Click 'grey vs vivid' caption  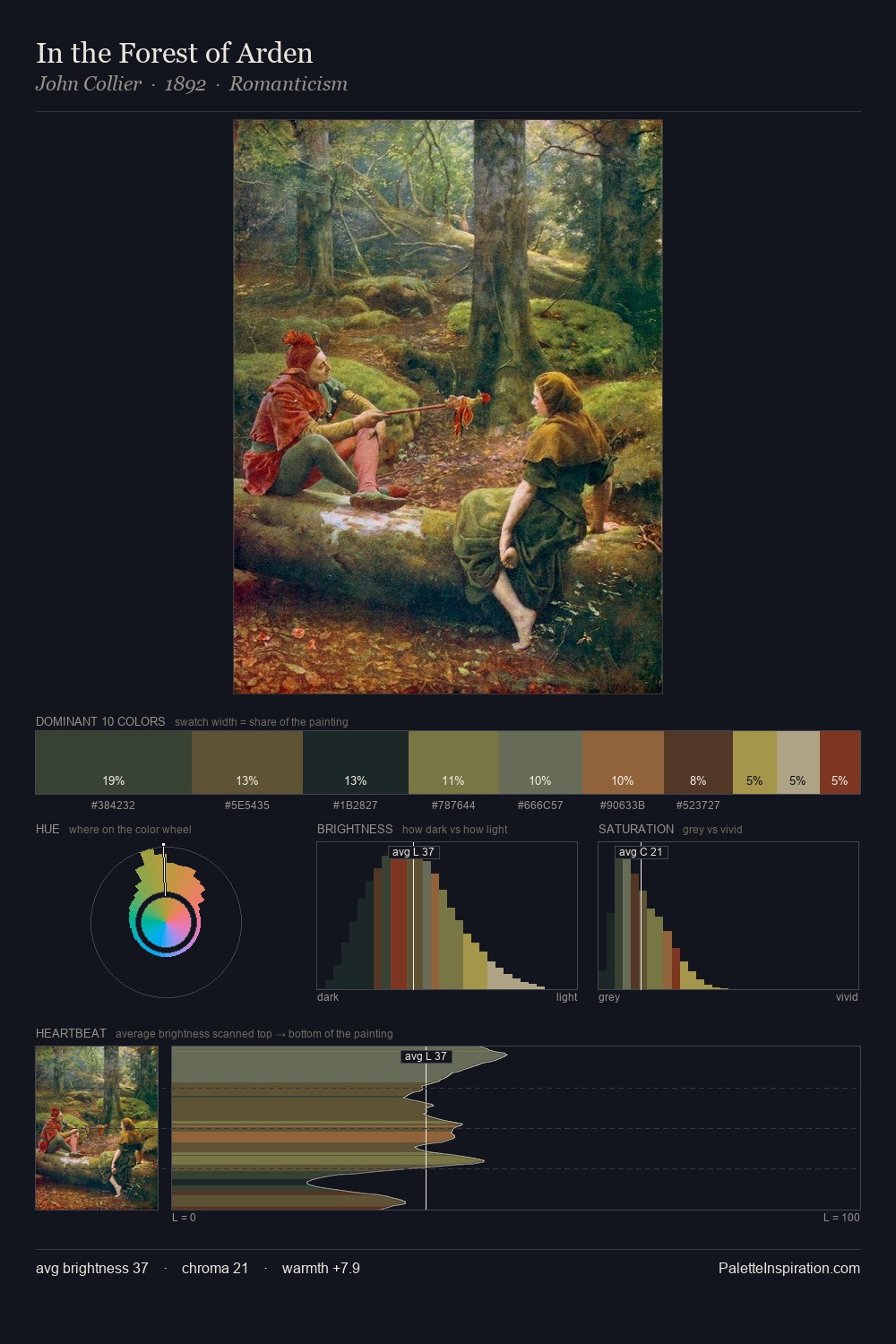pos(712,830)
